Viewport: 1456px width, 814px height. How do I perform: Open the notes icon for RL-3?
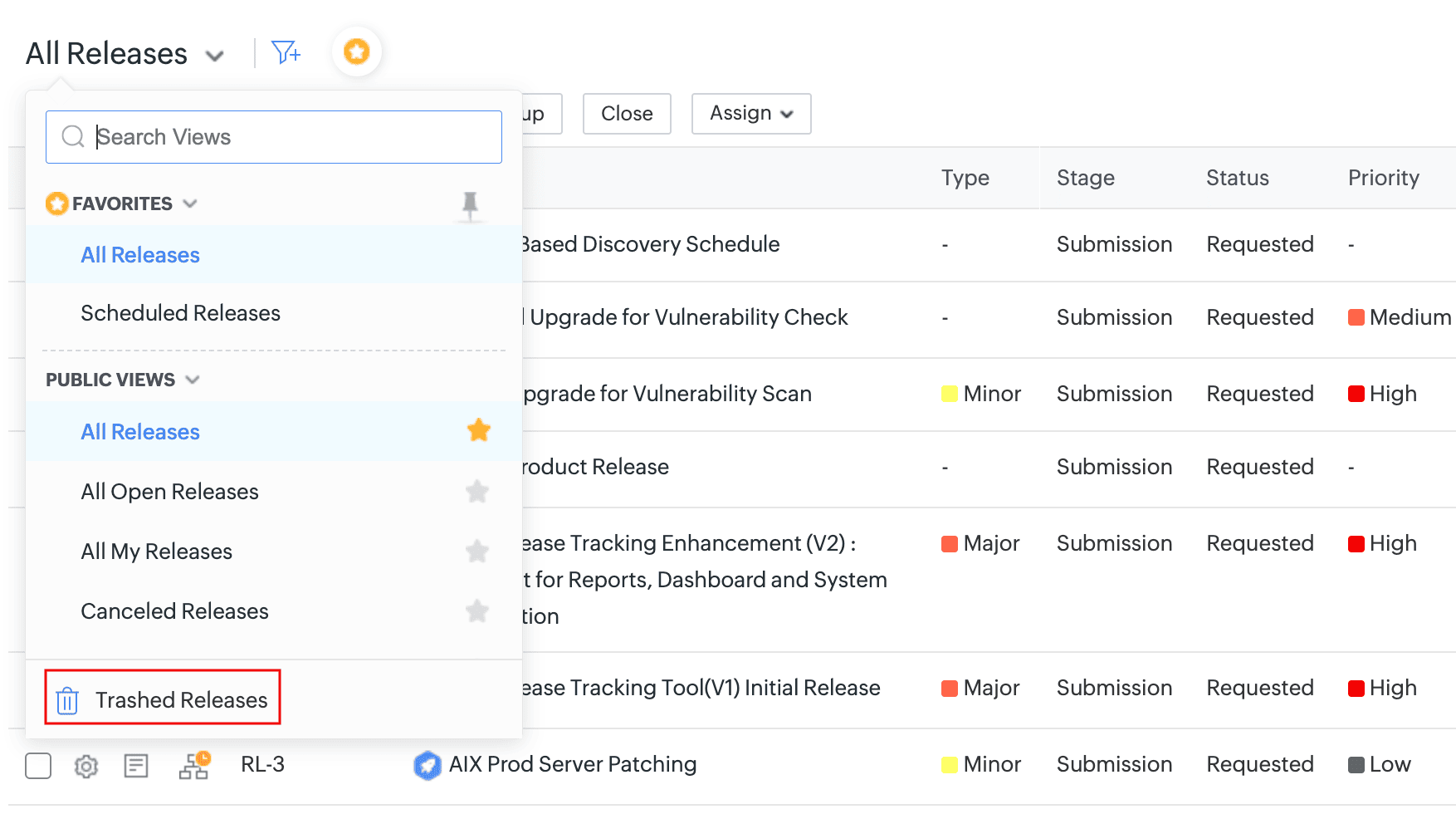coord(136,766)
